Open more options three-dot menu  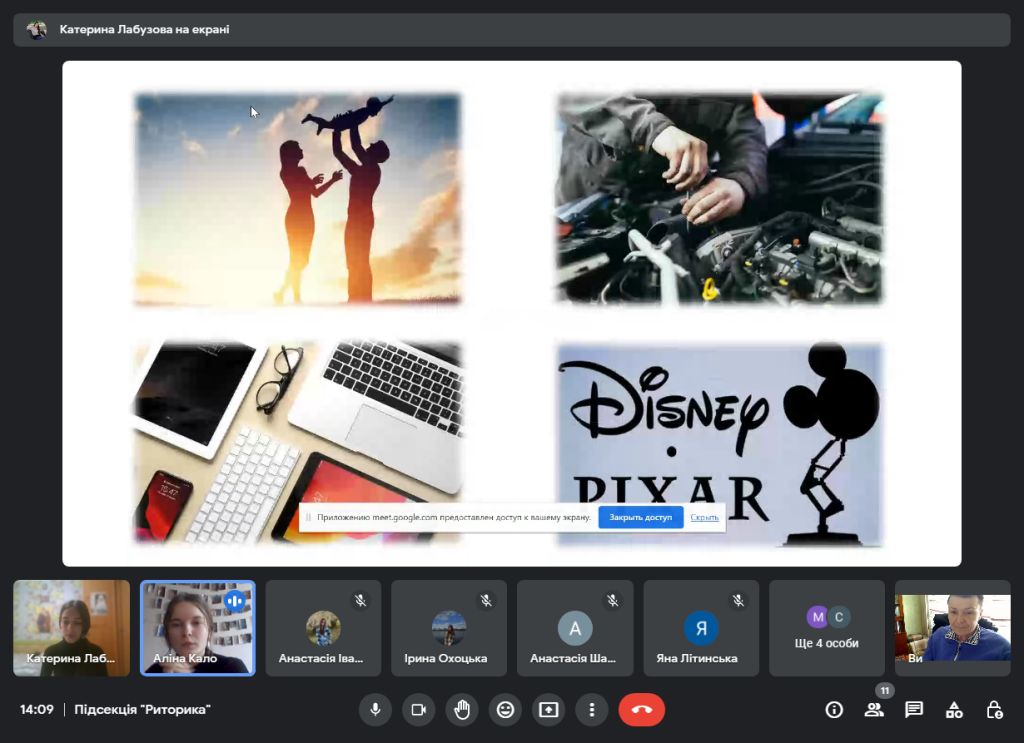(592, 710)
